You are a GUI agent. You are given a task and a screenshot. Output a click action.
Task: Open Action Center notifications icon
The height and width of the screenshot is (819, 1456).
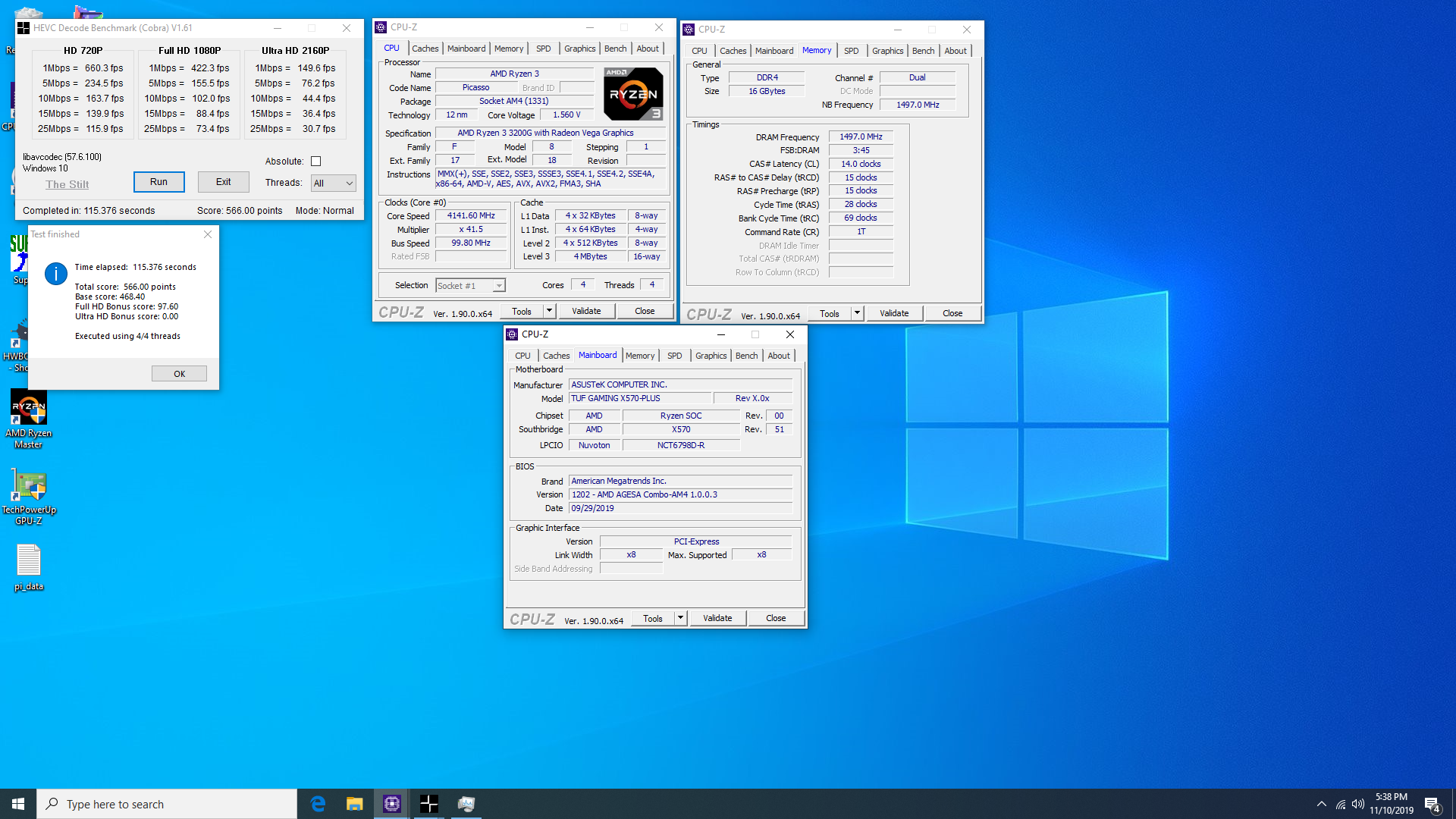coord(1432,805)
